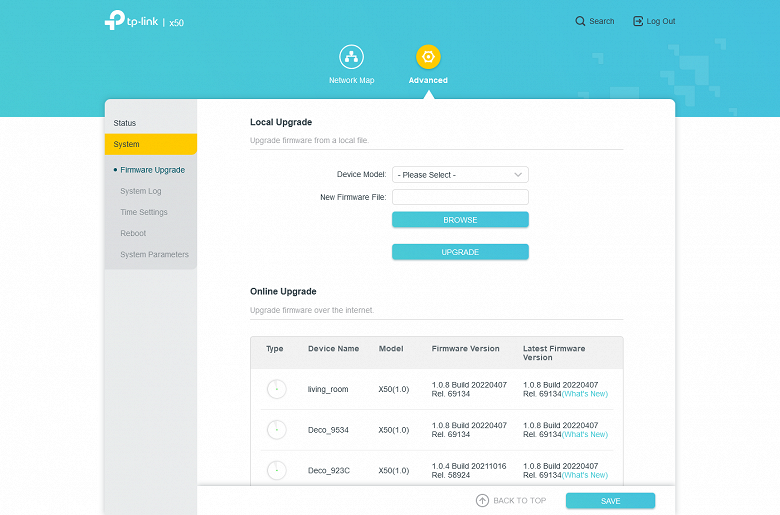This screenshot has width=780, height=515.
Task: Open the Device Model dropdown
Action: click(460, 175)
